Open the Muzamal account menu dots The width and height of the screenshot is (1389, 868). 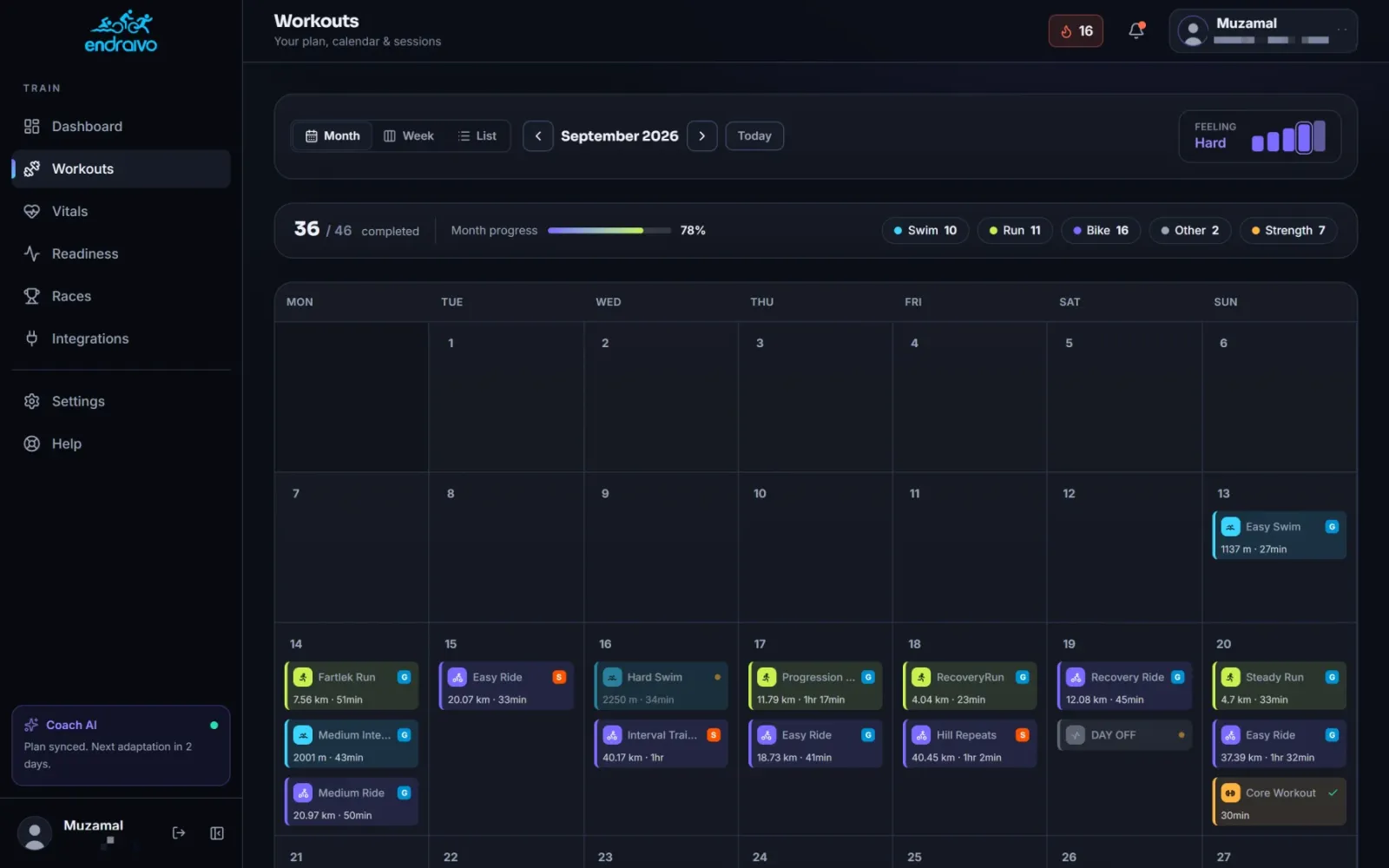[x=1342, y=30]
